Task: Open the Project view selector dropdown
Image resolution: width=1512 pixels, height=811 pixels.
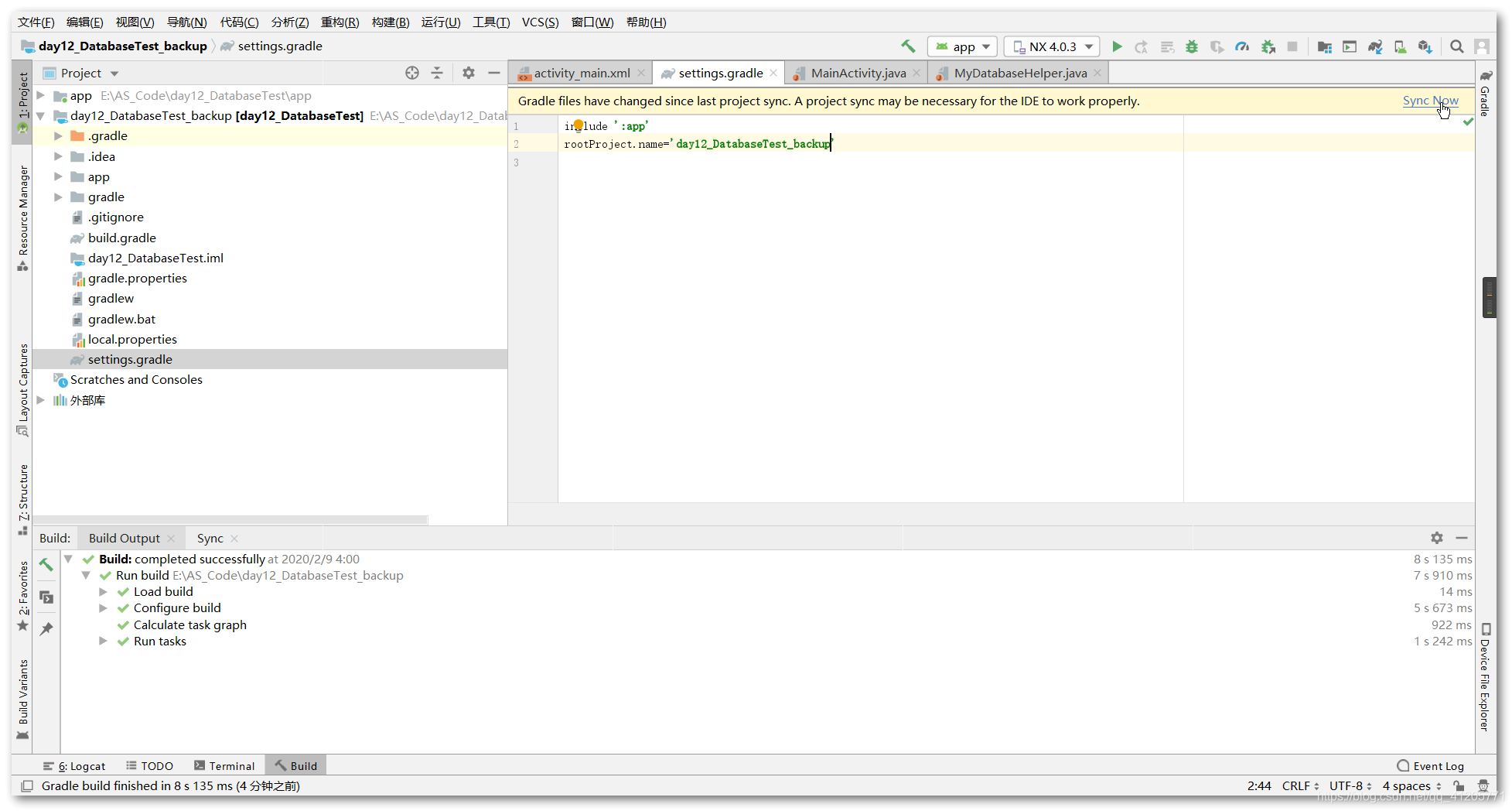Action: pyautogui.click(x=81, y=73)
